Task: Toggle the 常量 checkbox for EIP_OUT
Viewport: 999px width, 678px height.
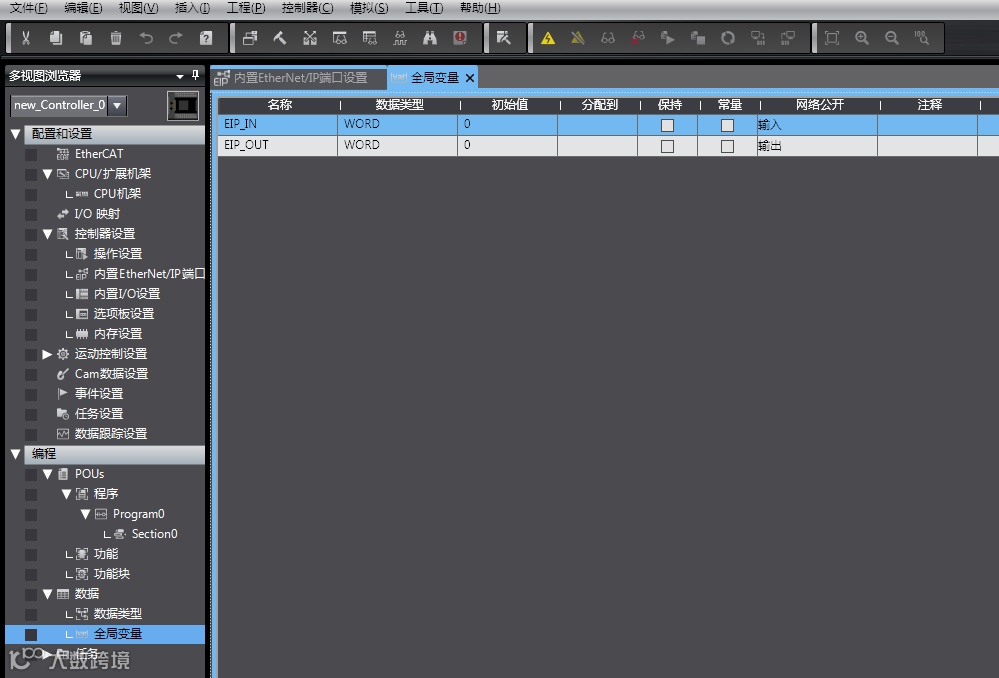Action: pos(727,146)
